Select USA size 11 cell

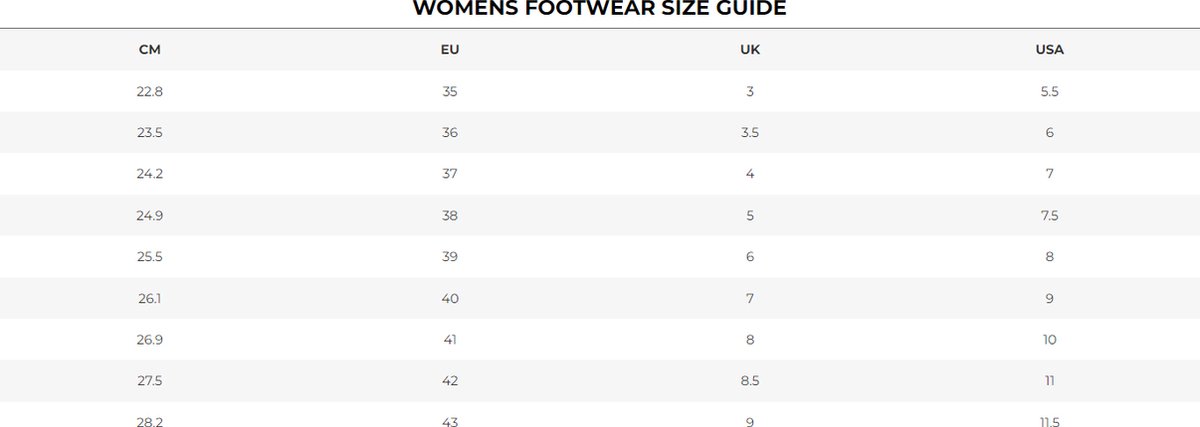pyautogui.click(x=1050, y=381)
